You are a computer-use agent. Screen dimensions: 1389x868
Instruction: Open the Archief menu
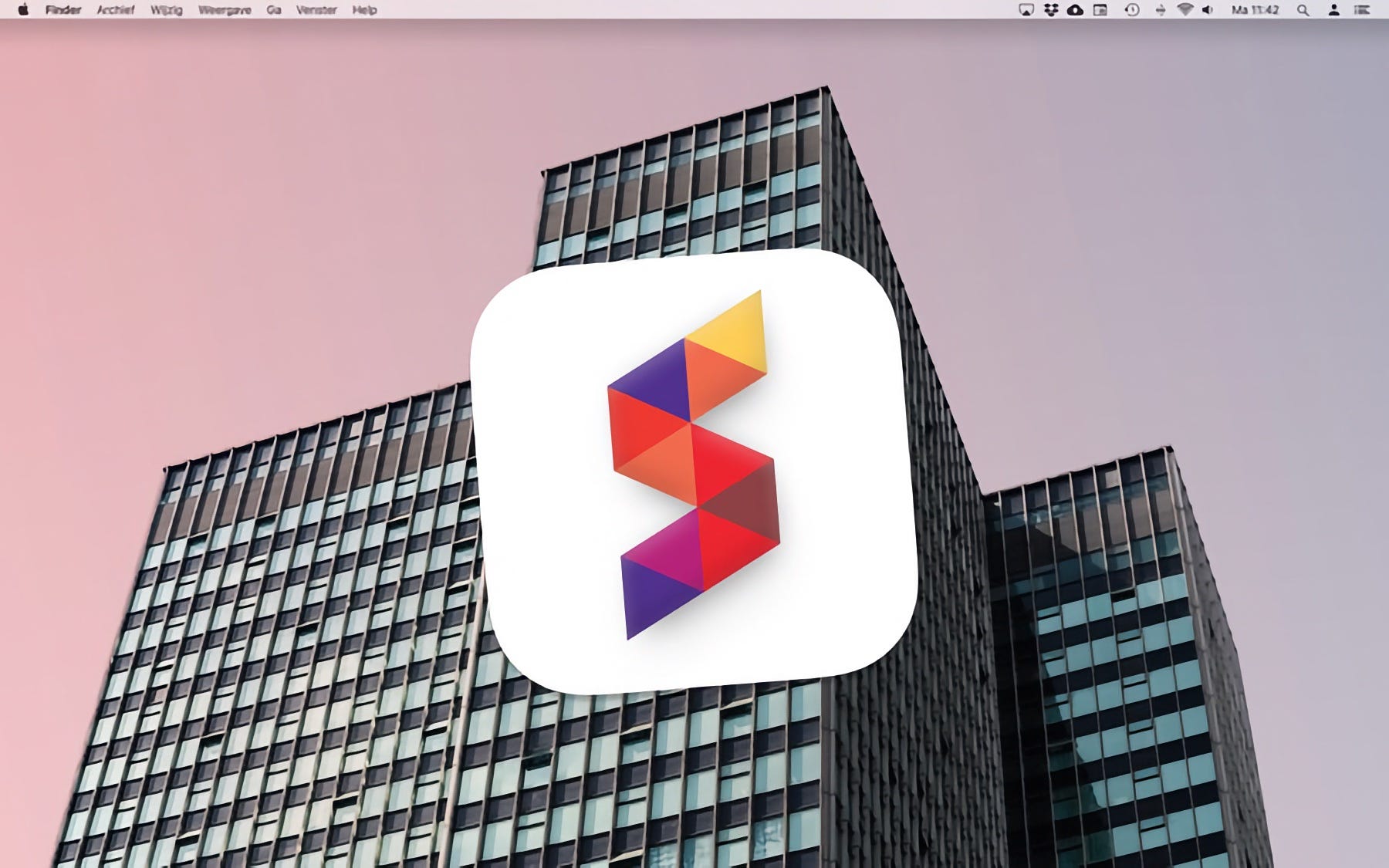[x=116, y=10]
